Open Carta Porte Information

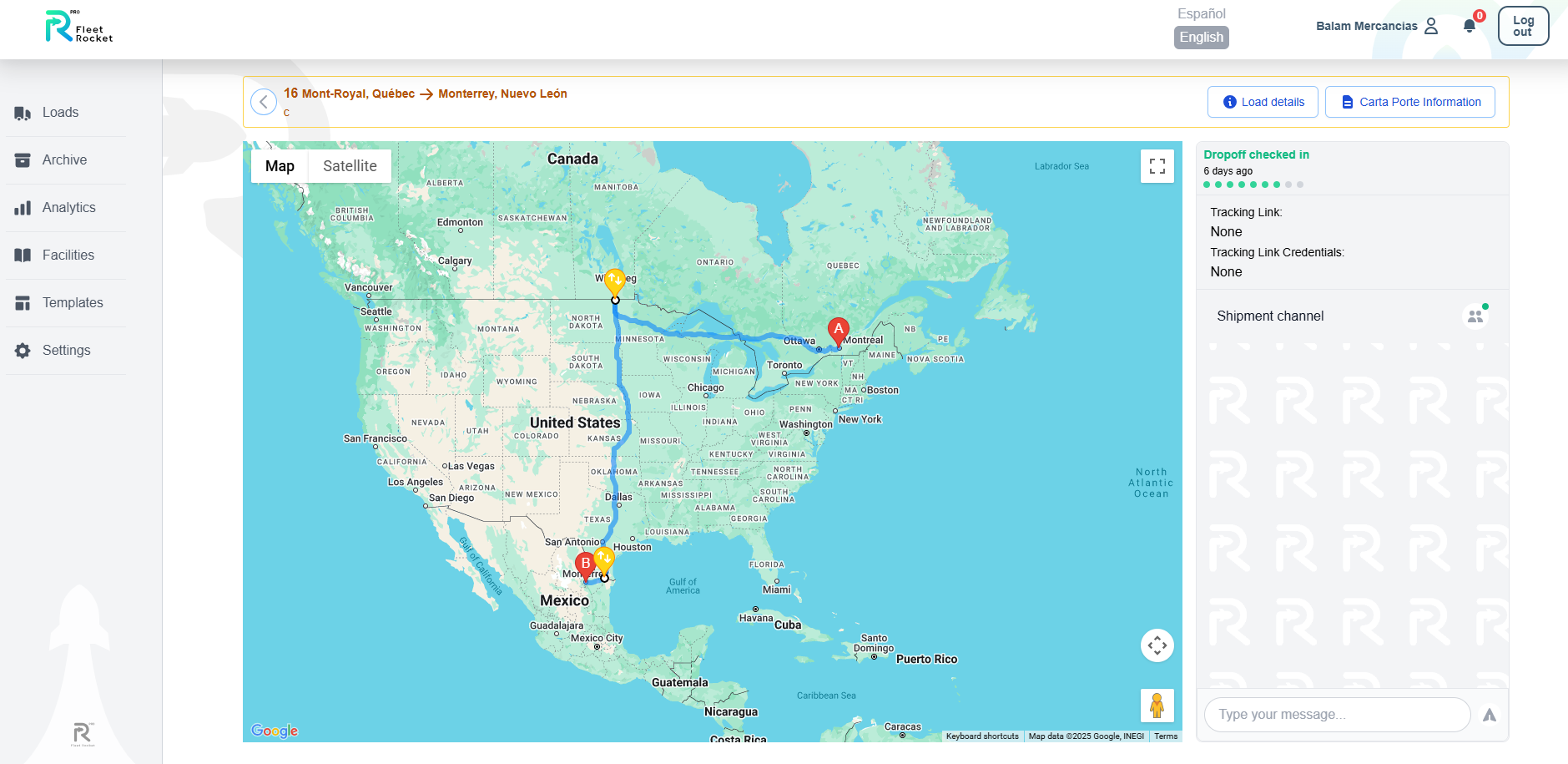point(1409,102)
